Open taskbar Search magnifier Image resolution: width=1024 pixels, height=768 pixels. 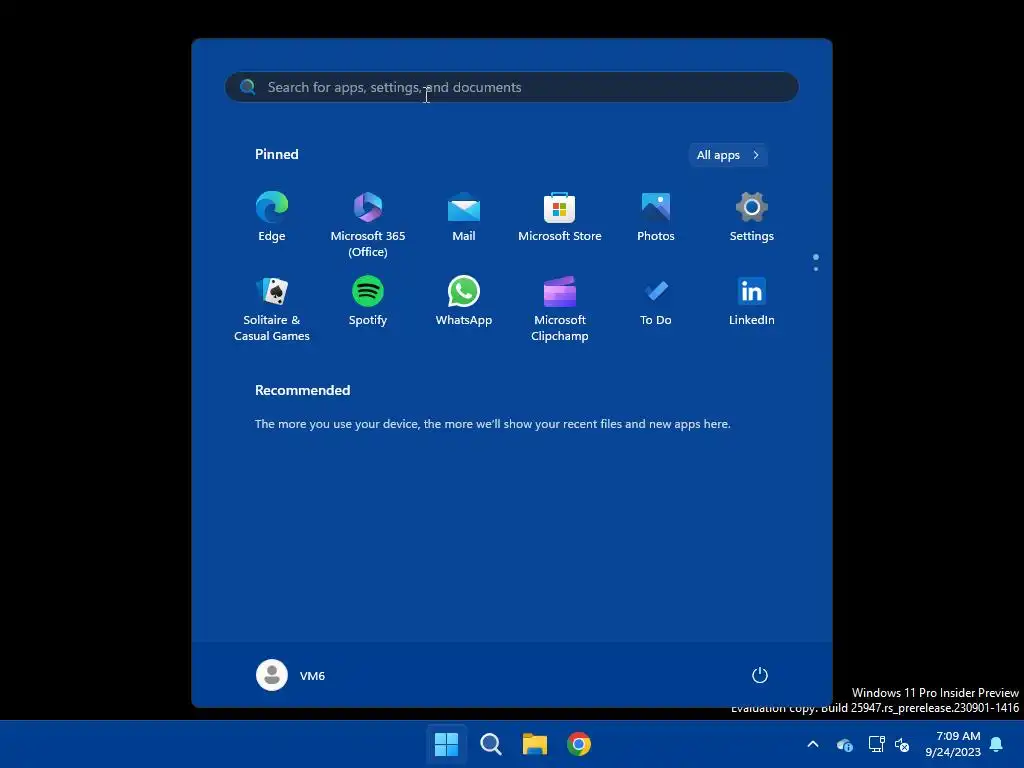coord(490,744)
